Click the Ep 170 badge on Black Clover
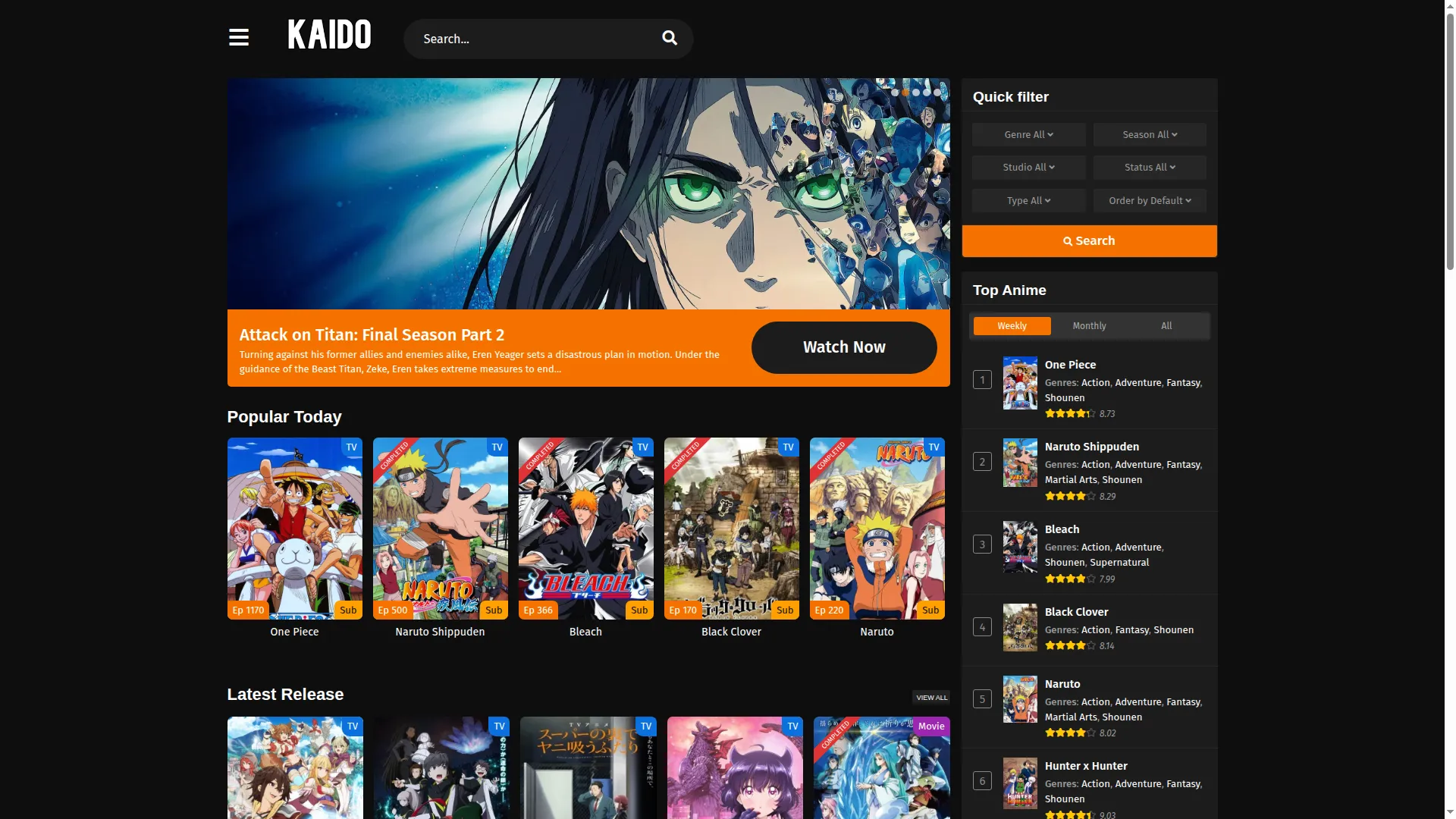Image resolution: width=1456 pixels, height=819 pixels. point(682,610)
